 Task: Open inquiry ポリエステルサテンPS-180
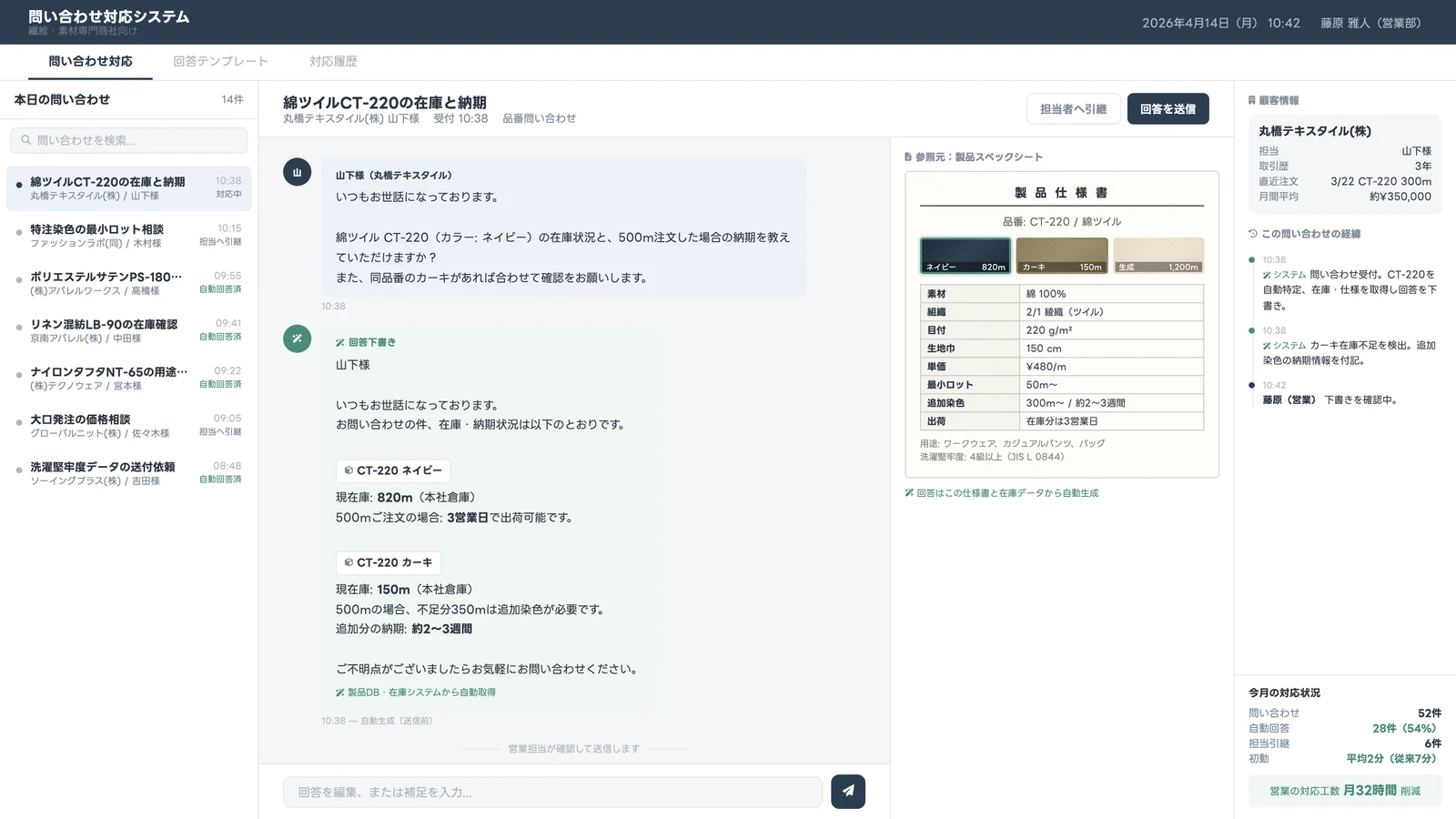(x=128, y=283)
